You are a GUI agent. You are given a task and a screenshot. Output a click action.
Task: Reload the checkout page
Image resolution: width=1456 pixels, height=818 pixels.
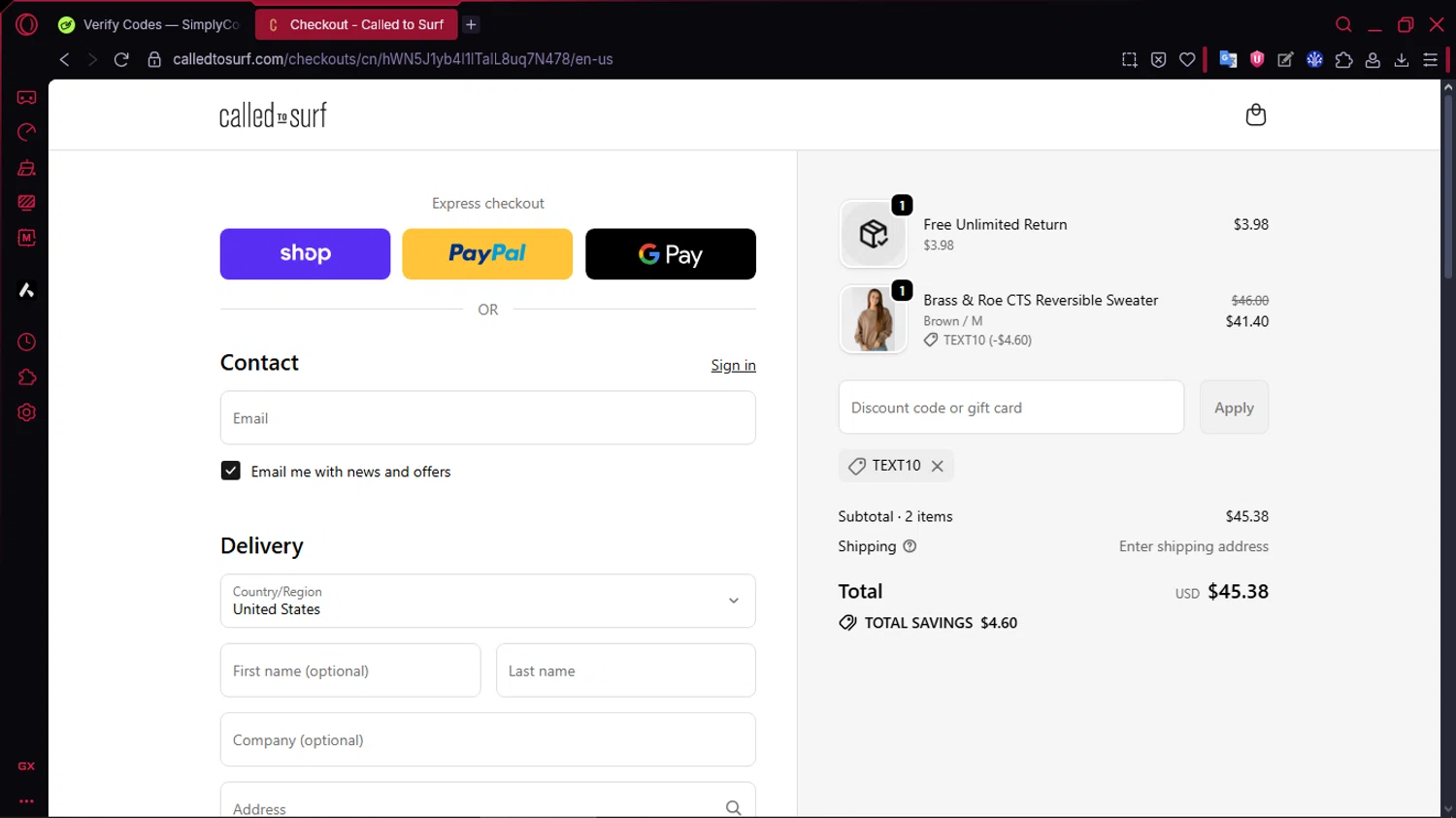coord(121,59)
